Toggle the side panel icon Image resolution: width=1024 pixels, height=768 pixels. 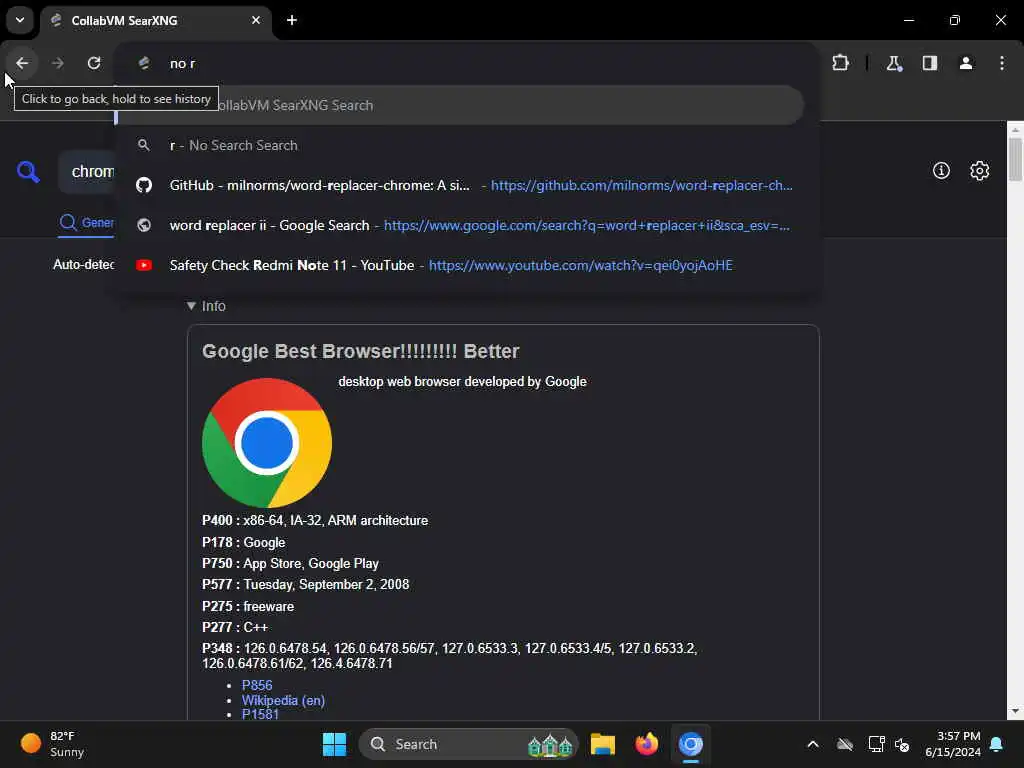point(930,63)
